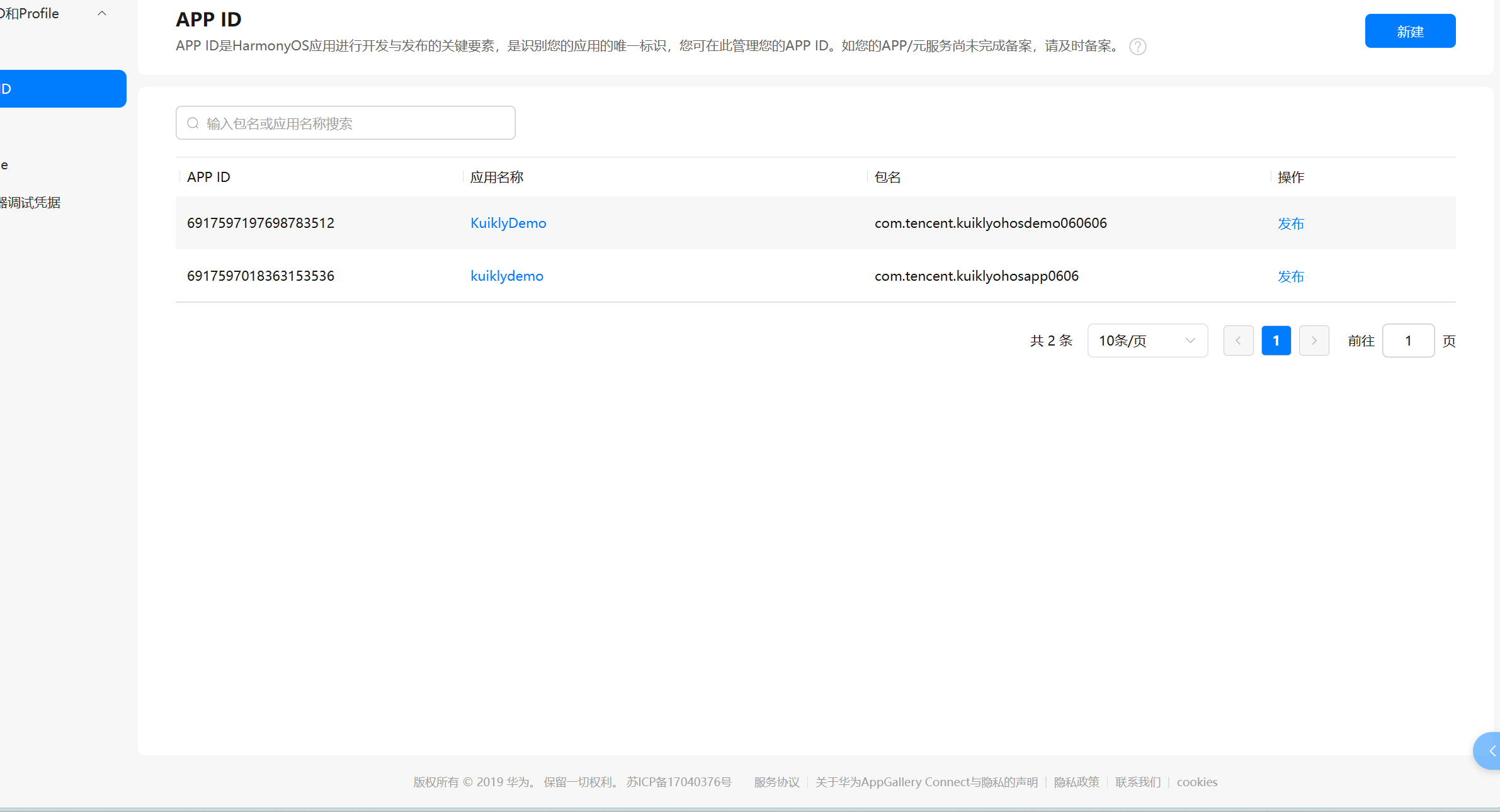This screenshot has width=1500, height=812.
Task: Click the package name search input field
Action: 345,123
